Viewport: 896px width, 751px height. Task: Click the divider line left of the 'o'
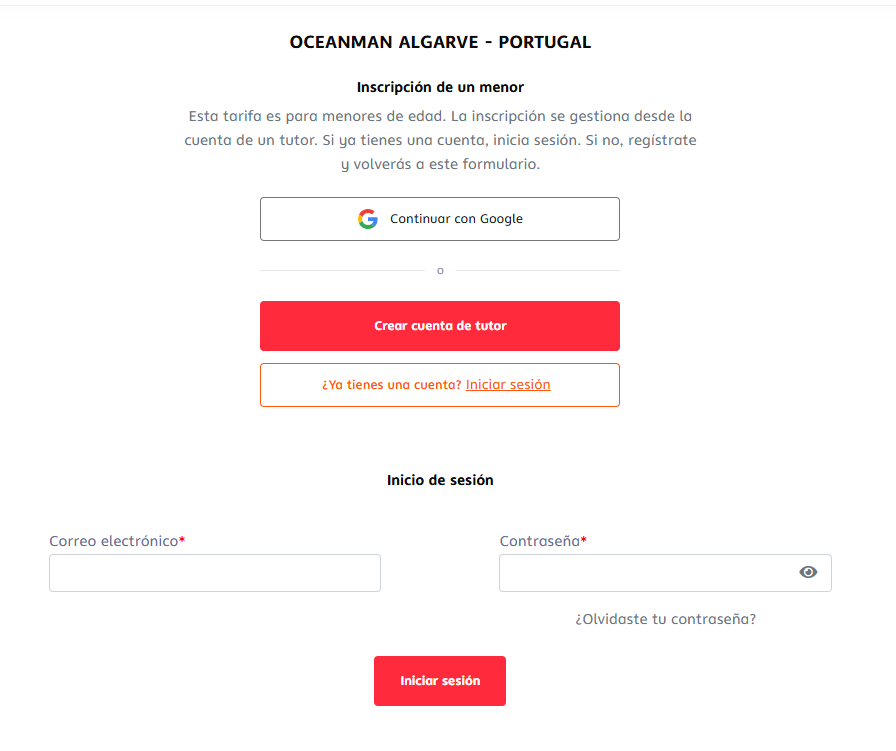click(342, 270)
